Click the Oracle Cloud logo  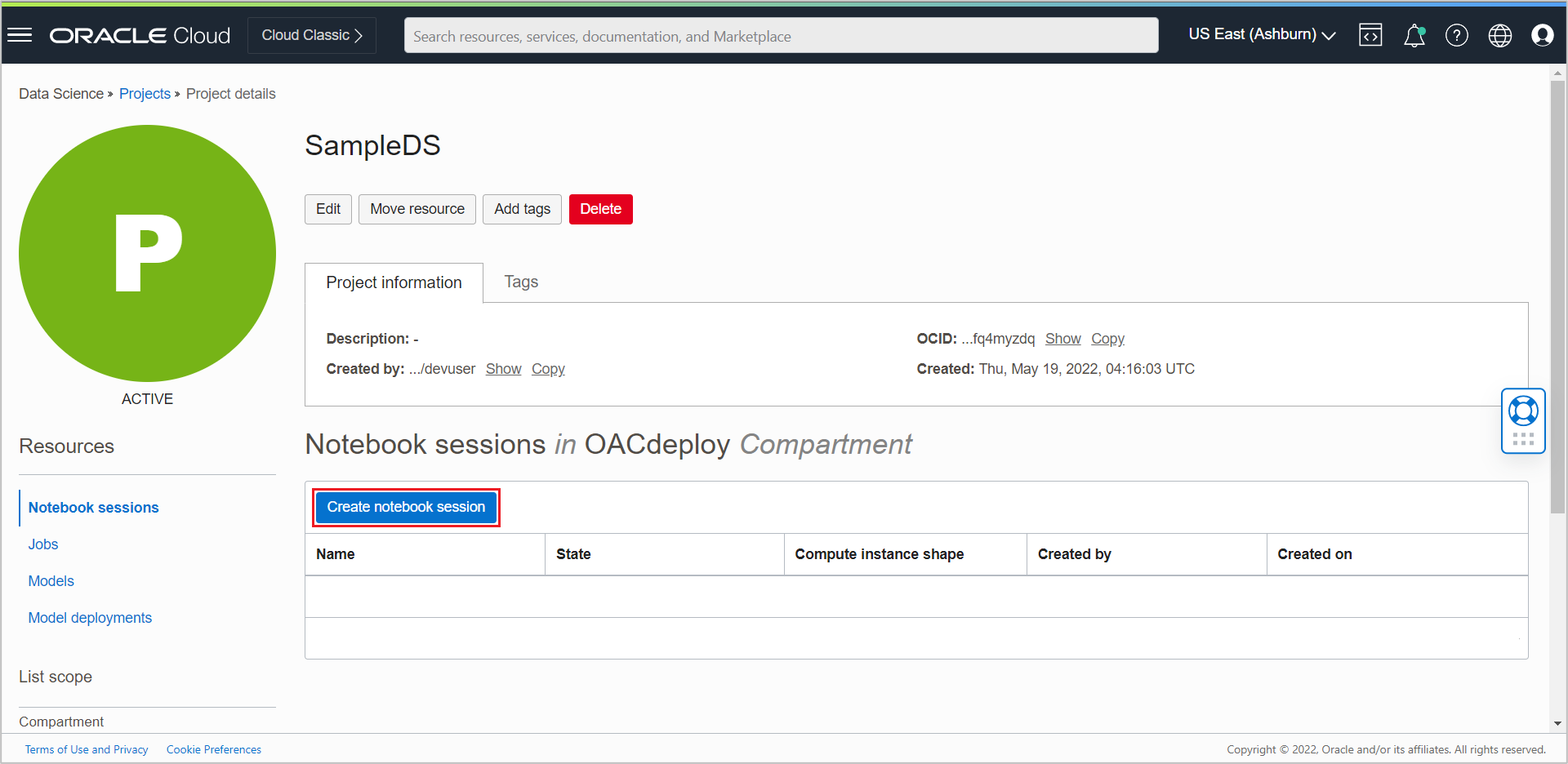coord(140,36)
